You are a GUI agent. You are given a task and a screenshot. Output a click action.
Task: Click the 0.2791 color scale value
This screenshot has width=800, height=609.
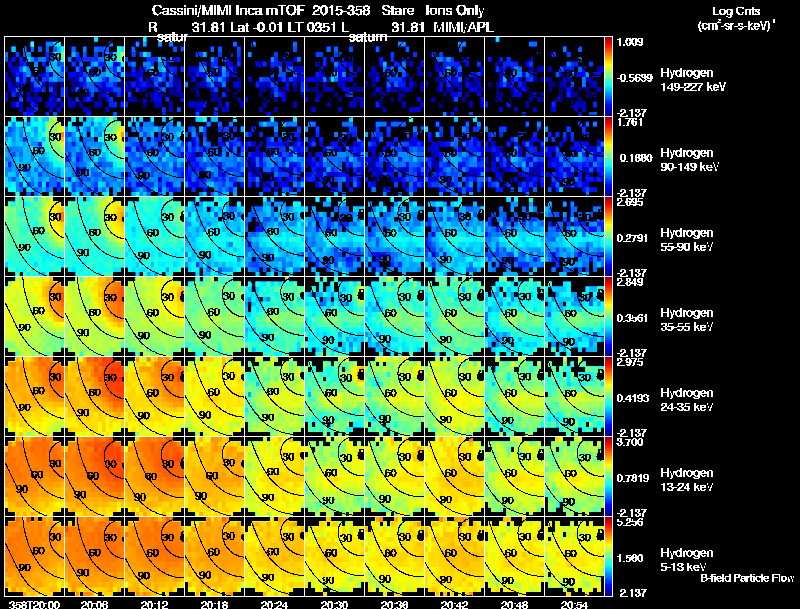pos(633,238)
